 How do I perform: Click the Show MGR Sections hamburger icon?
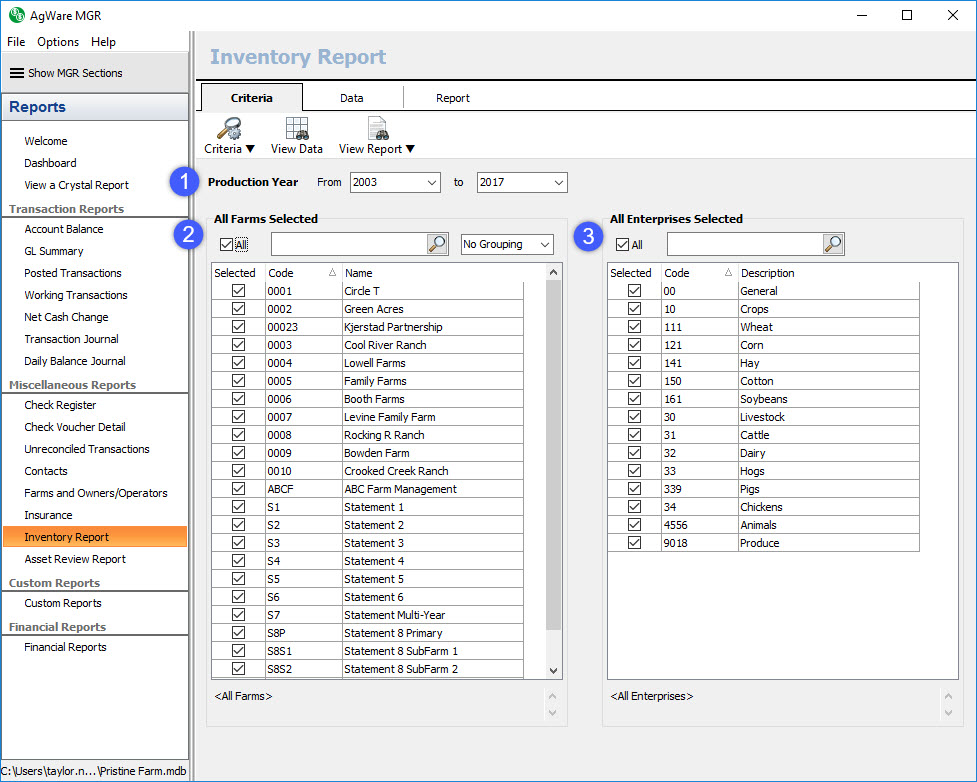tap(16, 73)
